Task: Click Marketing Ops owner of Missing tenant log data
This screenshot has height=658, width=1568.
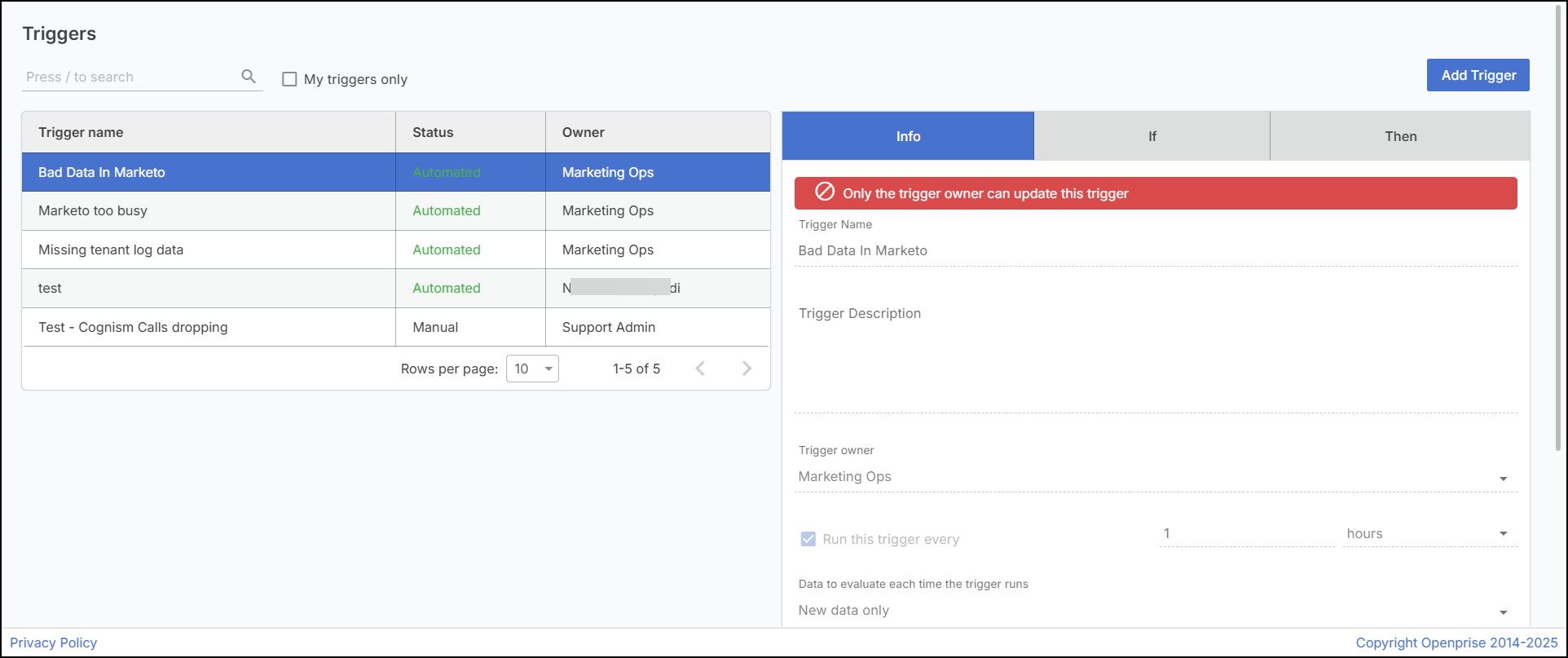Action: tap(608, 250)
